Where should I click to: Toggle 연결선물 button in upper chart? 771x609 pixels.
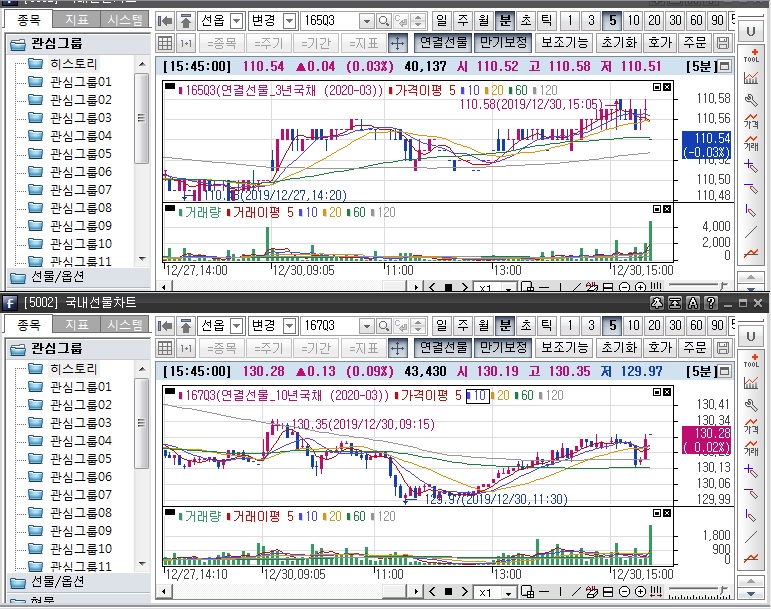click(x=441, y=43)
